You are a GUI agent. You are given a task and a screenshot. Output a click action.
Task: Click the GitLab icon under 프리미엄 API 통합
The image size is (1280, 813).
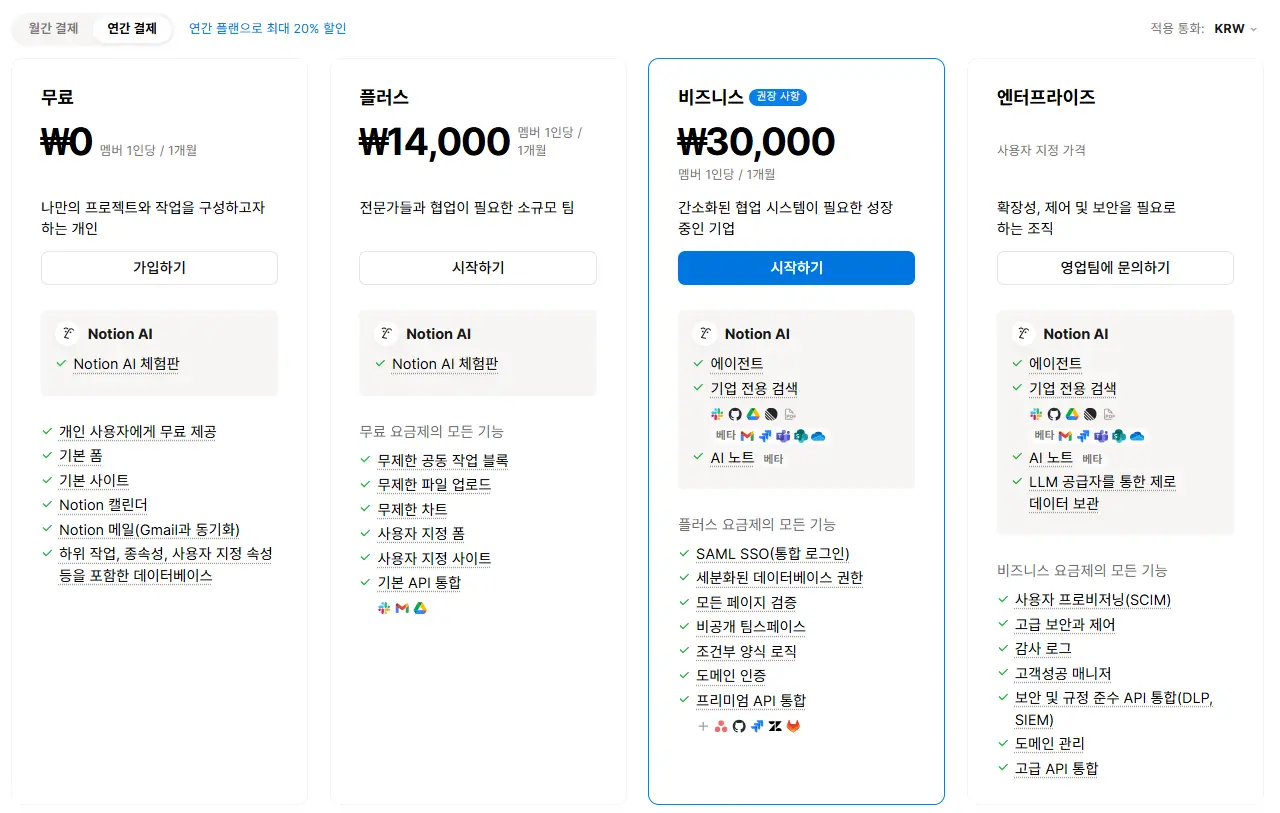(x=793, y=726)
